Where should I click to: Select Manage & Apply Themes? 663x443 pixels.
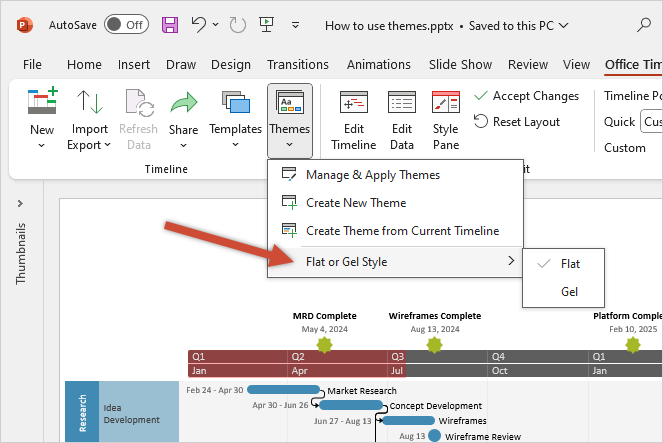tap(372, 174)
